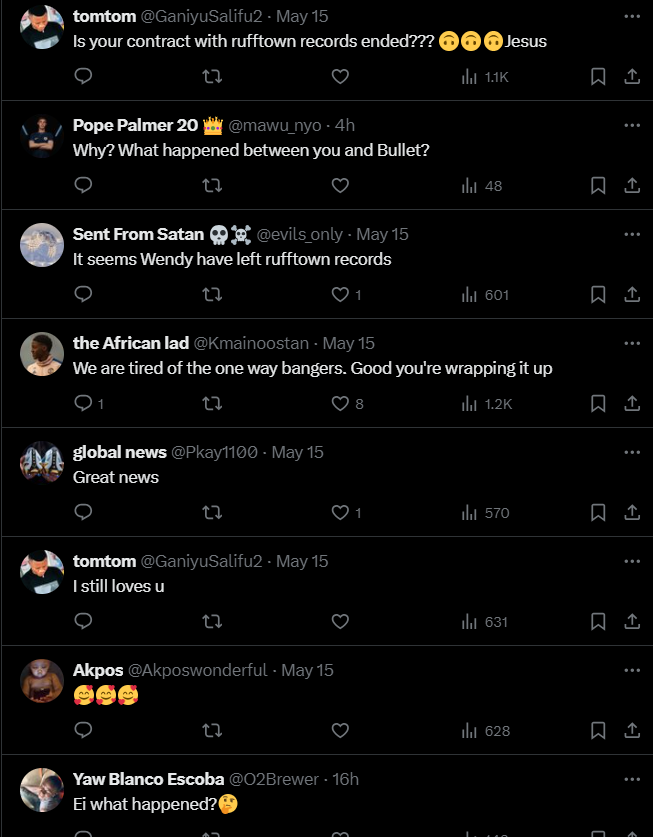Open the @evils_only handle link
Image resolution: width=653 pixels, height=837 pixels.
300,234
